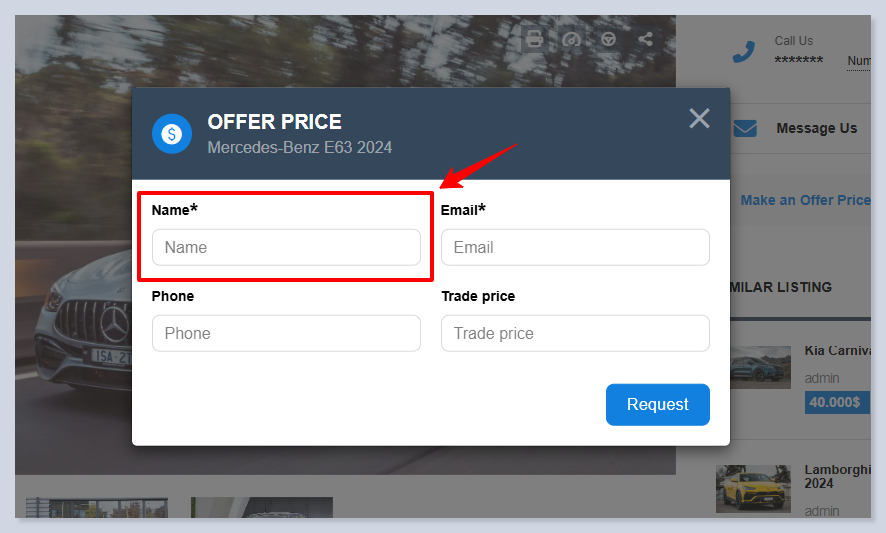Click into the Phone input field
This screenshot has height=533, width=886.
tap(286, 333)
